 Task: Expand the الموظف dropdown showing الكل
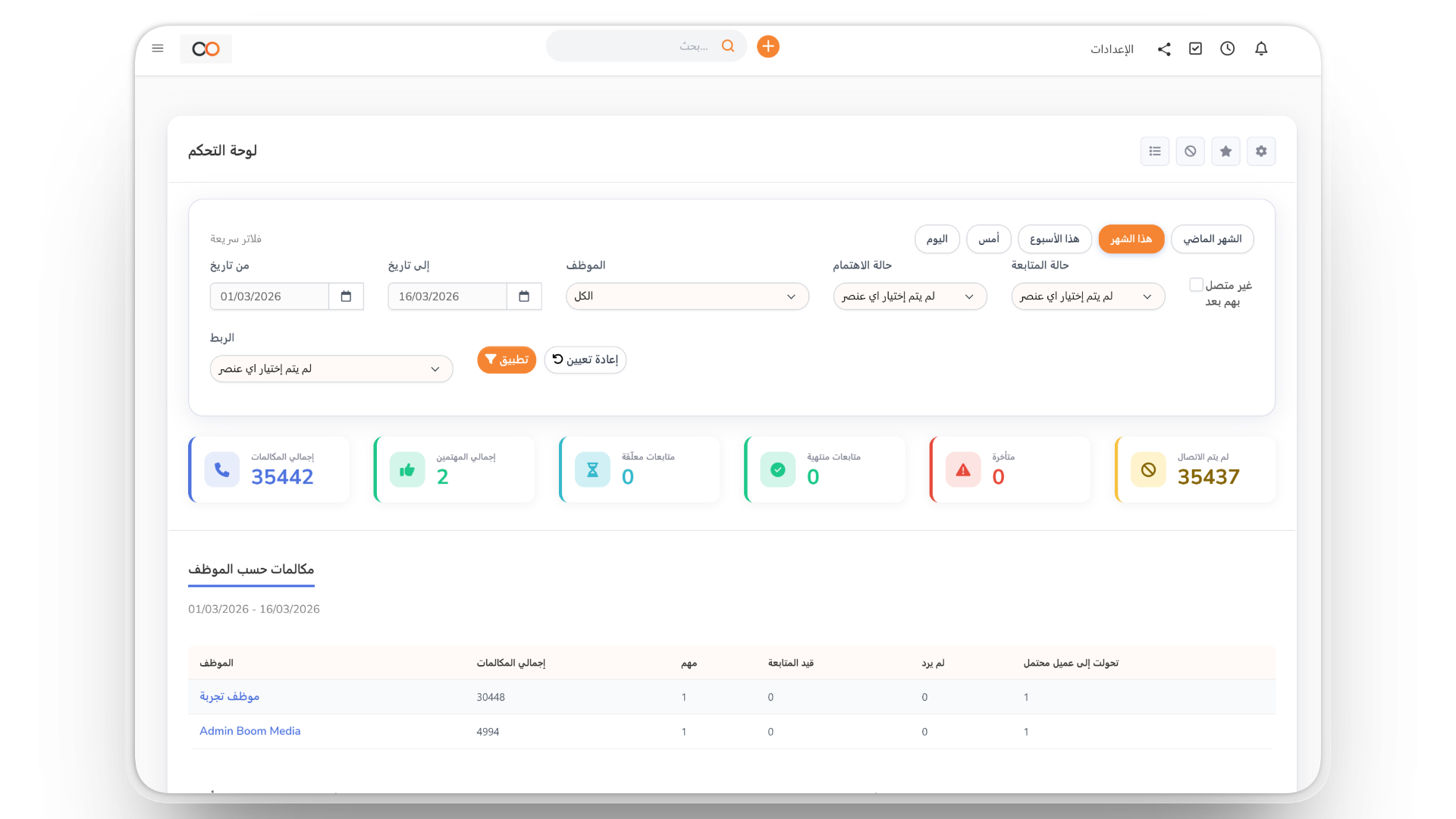coord(687,297)
